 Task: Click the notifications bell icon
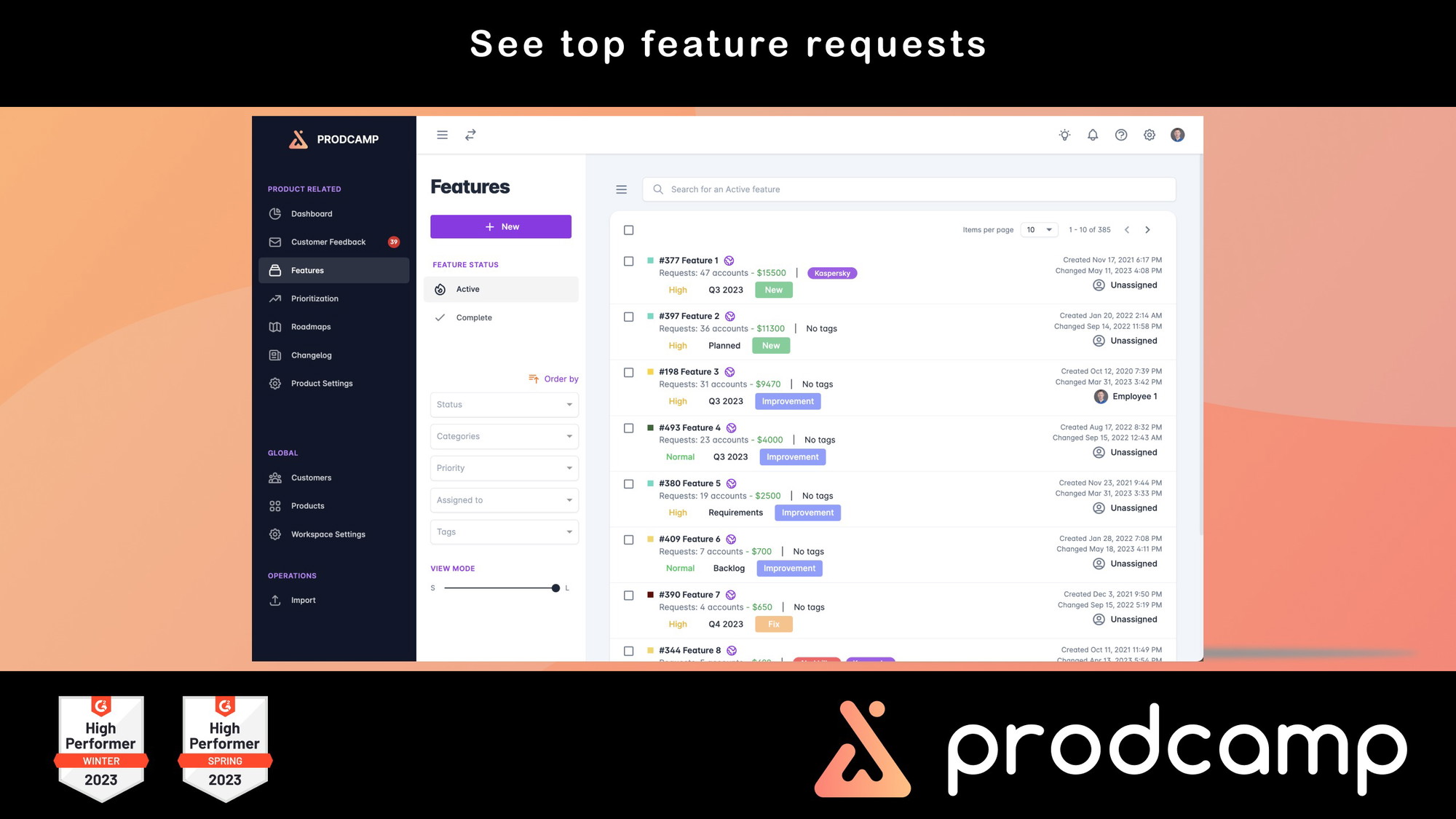(1092, 135)
